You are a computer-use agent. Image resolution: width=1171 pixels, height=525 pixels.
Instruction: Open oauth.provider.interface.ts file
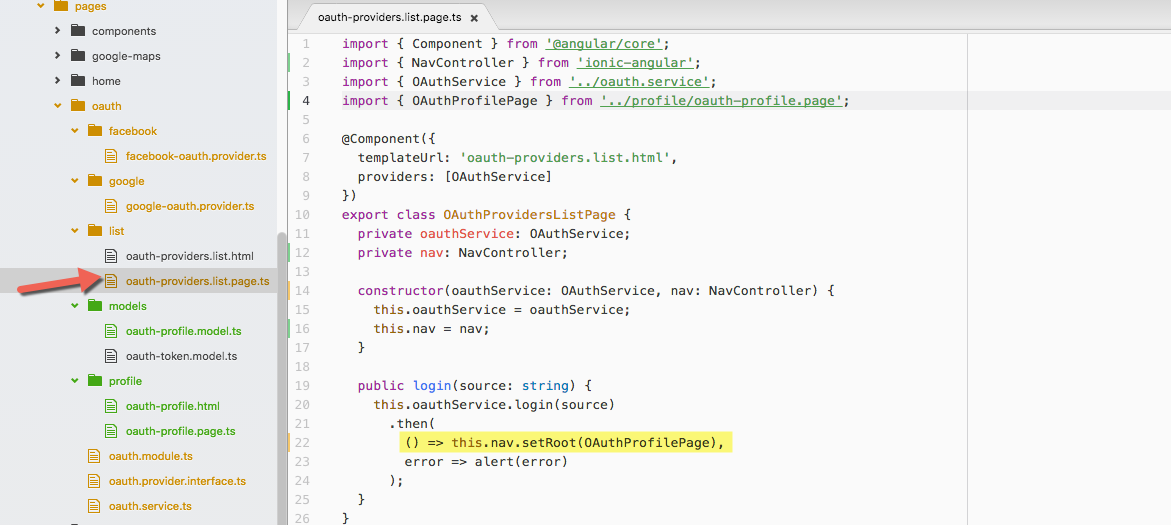tap(178, 481)
